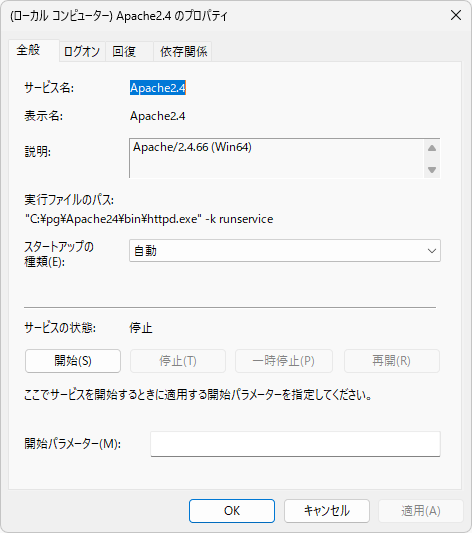Screen dimensions: 472x533
Task: Click the httpd.exe executable path text
Action: pos(149,219)
